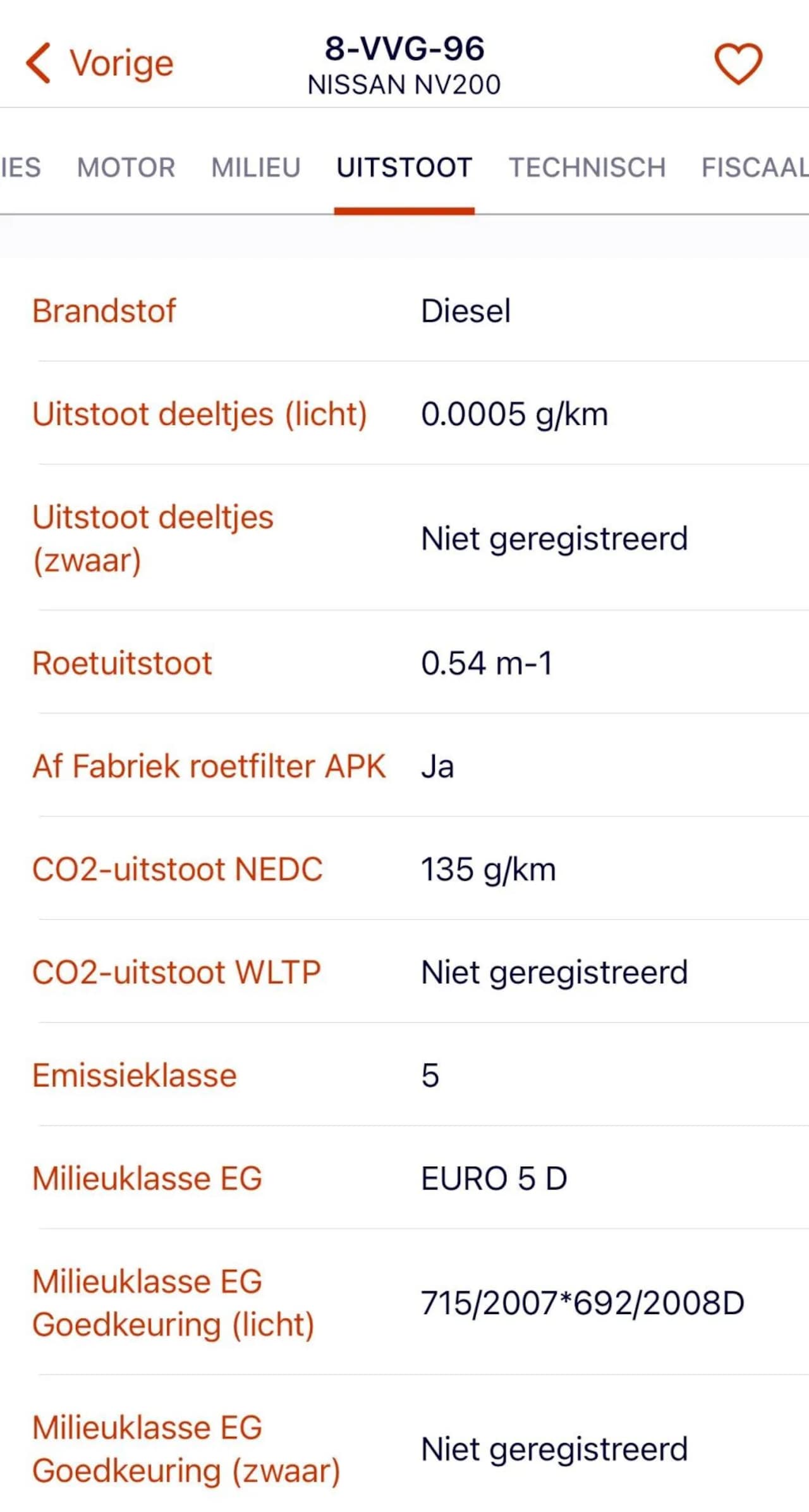
Task: Tap the NISSAN NV200 subtitle
Action: 404,85
